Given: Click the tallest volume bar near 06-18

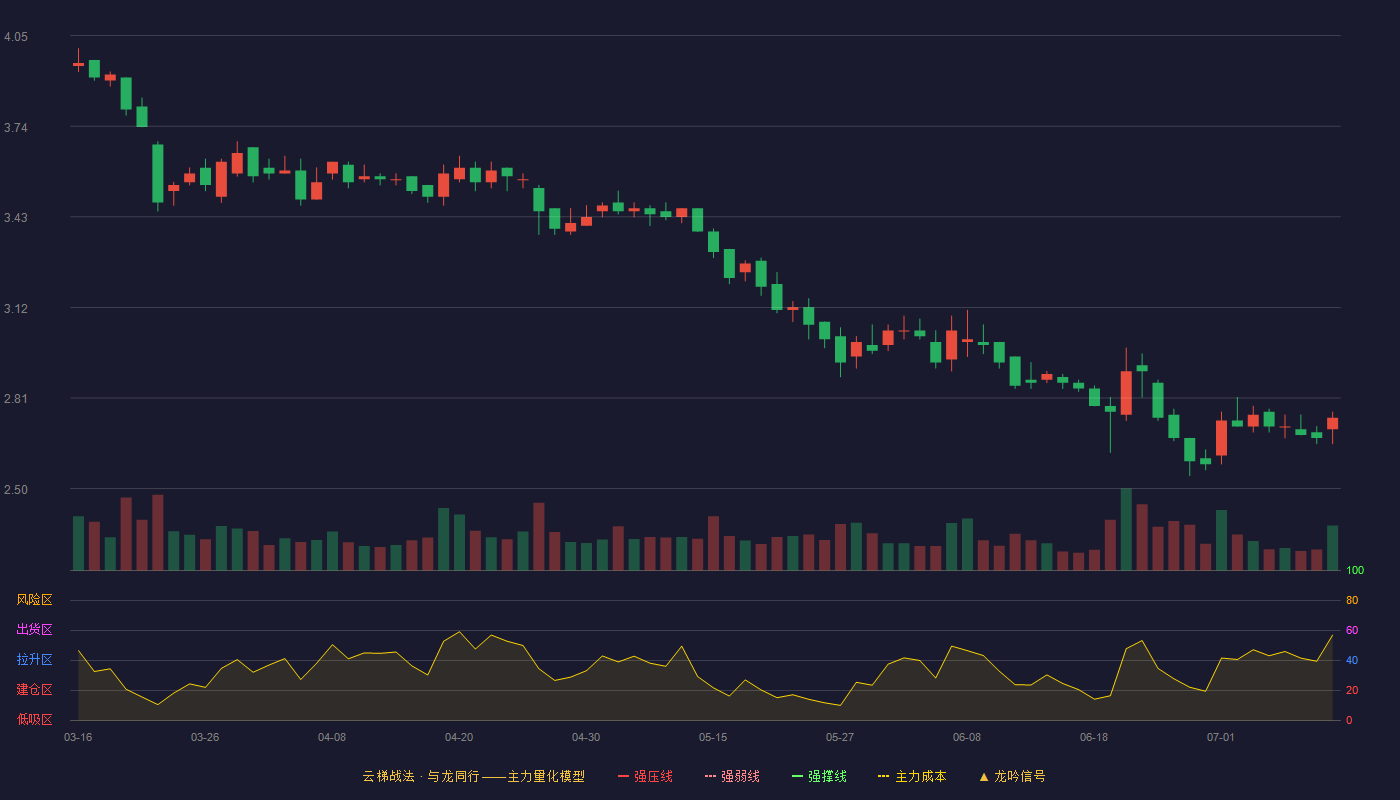Looking at the screenshot, I should point(1126,529).
